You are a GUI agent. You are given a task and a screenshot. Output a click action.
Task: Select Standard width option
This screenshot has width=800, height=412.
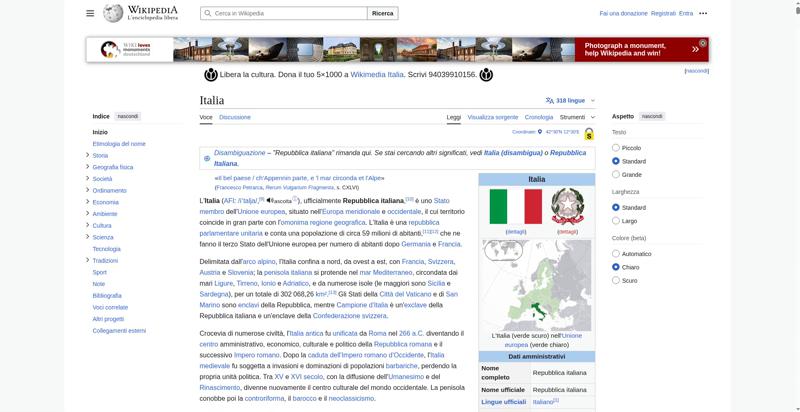point(616,208)
